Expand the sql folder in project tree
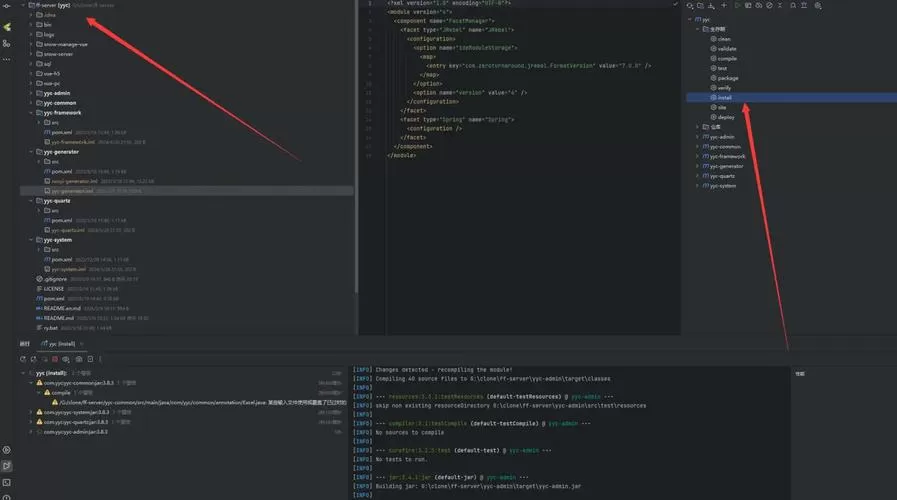 click(31, 64)
